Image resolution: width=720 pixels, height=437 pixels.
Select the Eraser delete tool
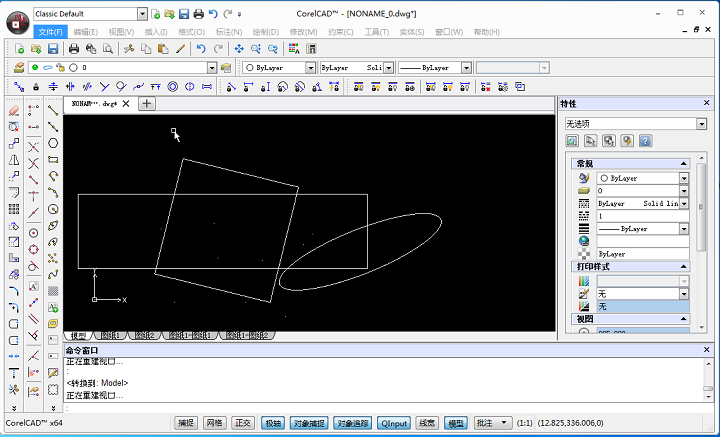tap(14, 111)
